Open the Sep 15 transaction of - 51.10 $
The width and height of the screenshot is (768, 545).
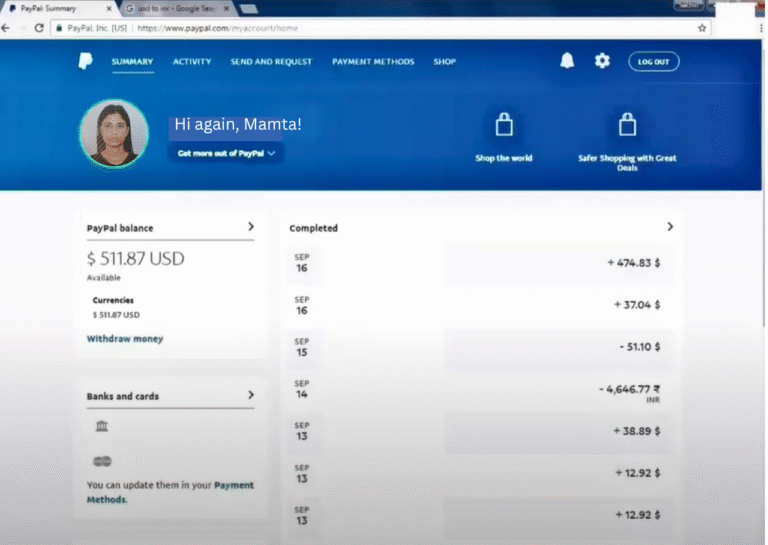pyautogui.click(x=480, y=347)
